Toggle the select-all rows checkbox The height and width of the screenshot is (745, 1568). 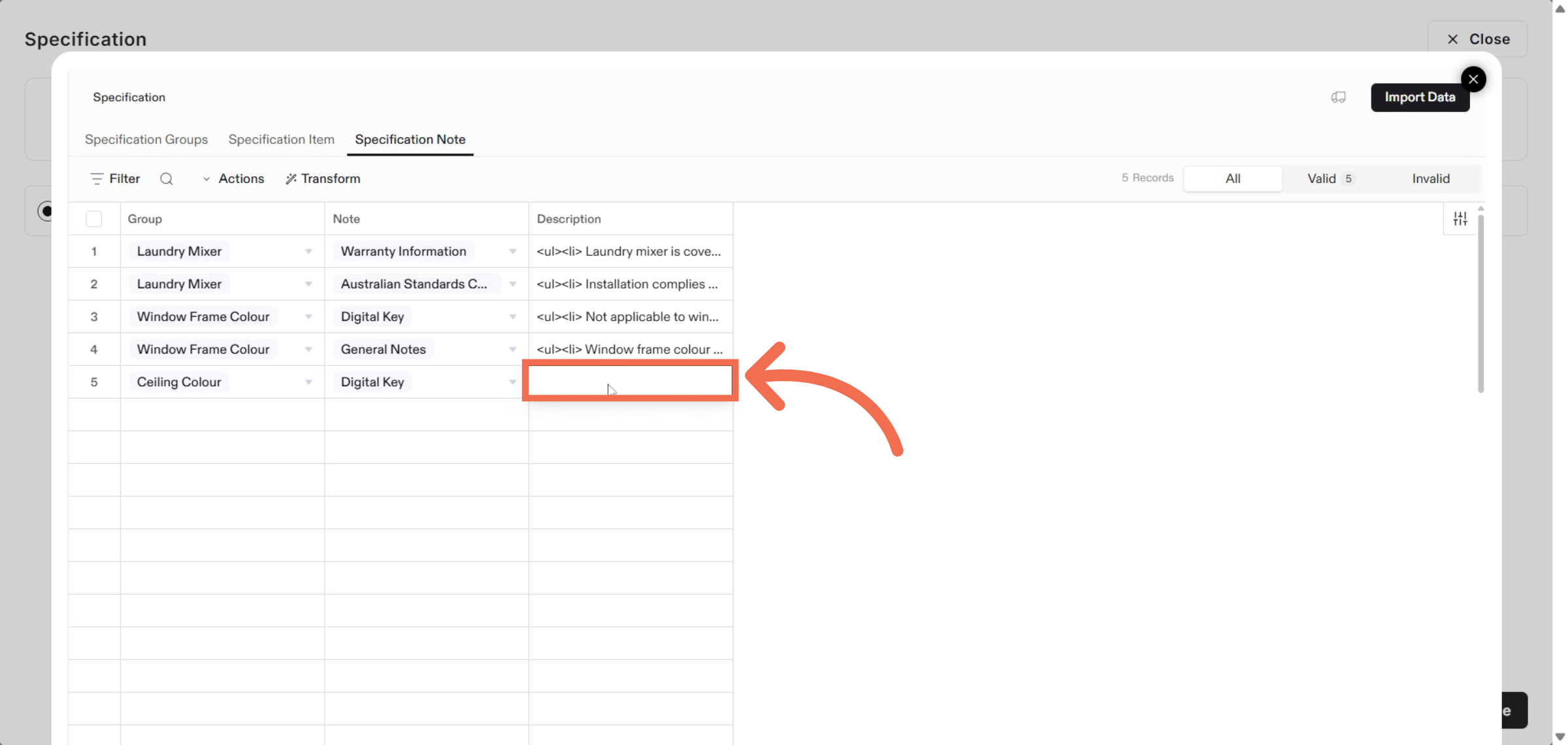pyautogui.click(x=94, y=219)
